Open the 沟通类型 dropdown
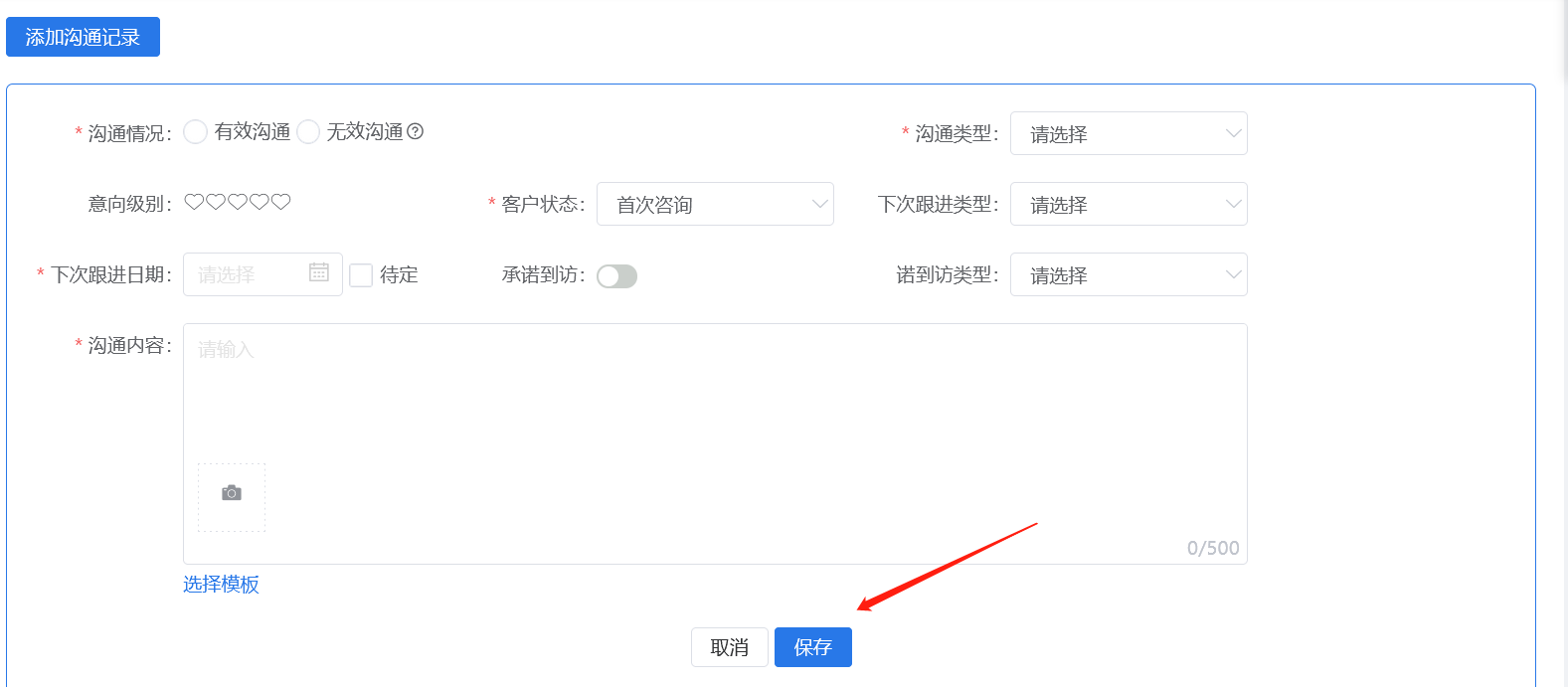This screenshot has height=687, width=1568. click(x=1129, y=133)
